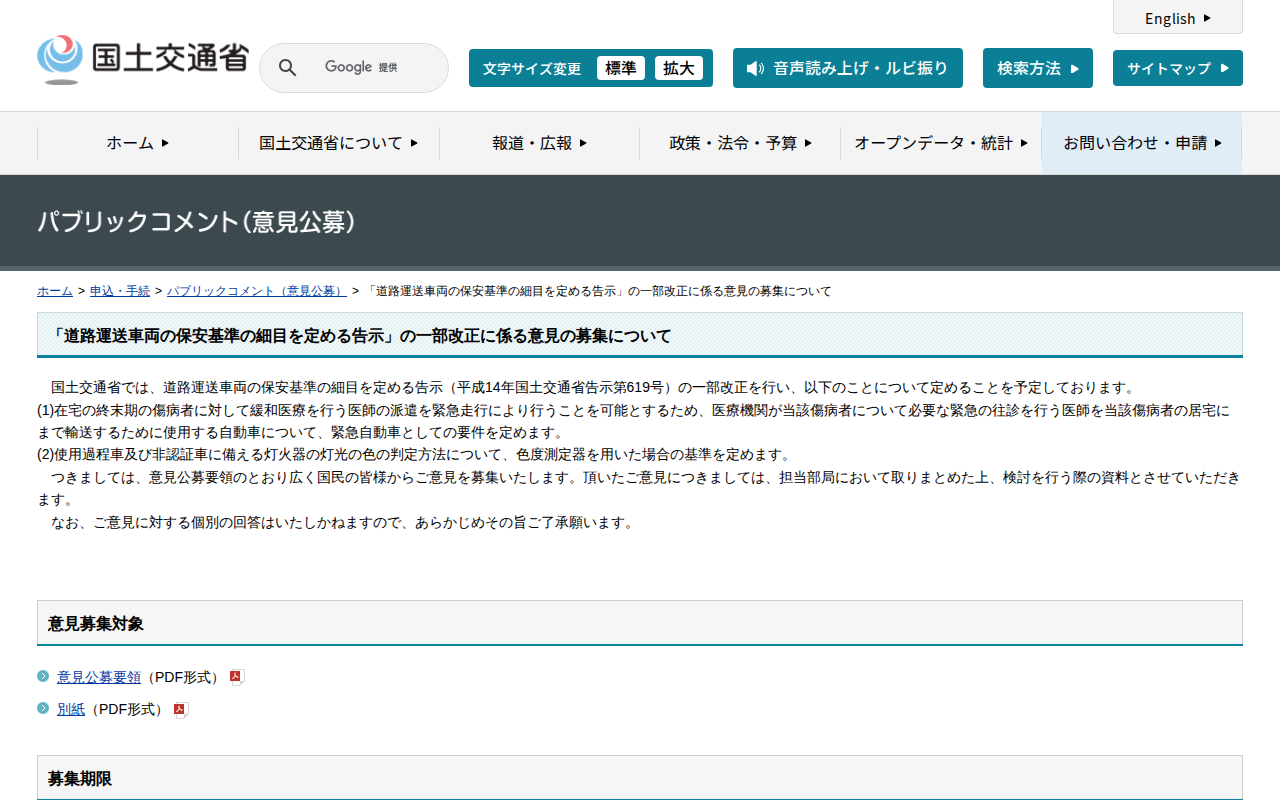Expand the 国土交通省について menu
Viewport: 1280px width, 800px height.
[x=338, y=143]
